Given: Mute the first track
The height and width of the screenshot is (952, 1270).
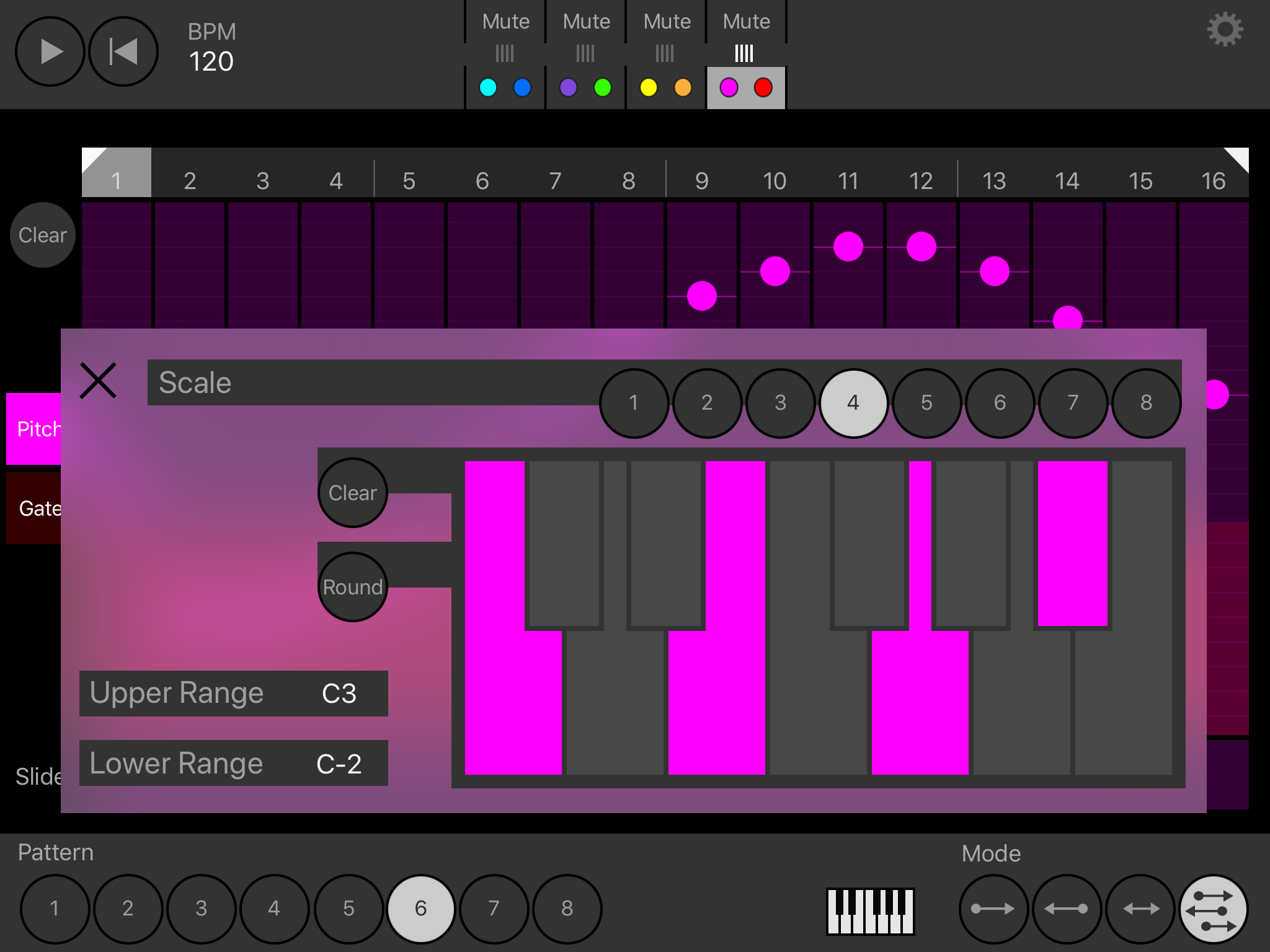Looking at the screenshot, I should [x=505, y=21].
